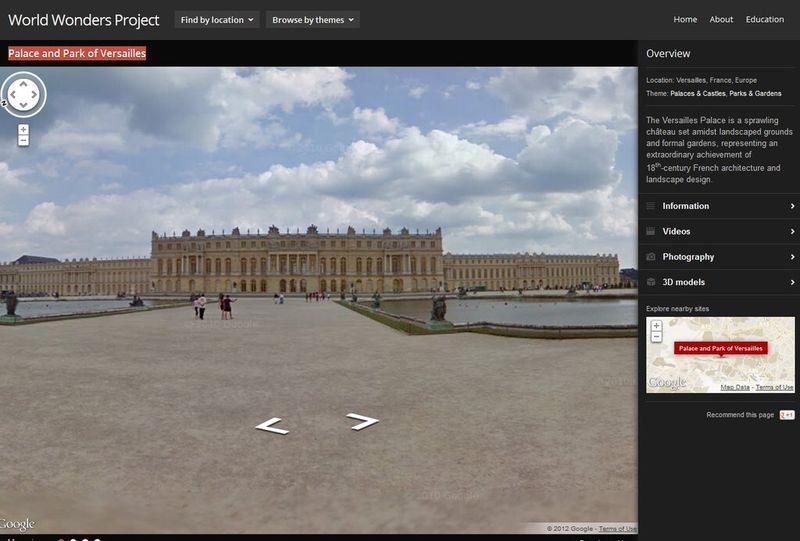This screenshot has height=541, width=800.
Task: Pan the street view right
Action: (x=34, y=94)
